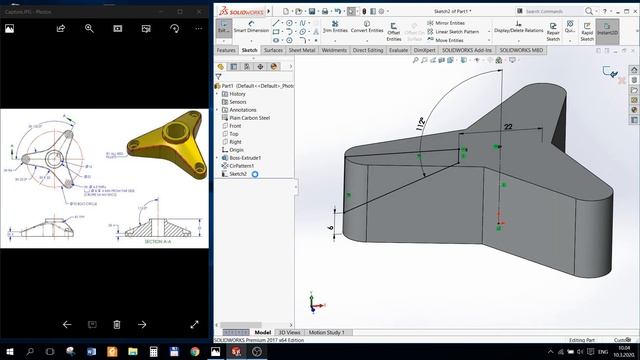640x360 pixels.
Task: Click the Print icon in SolidWorks toolbar
Action: coord(324,11)
